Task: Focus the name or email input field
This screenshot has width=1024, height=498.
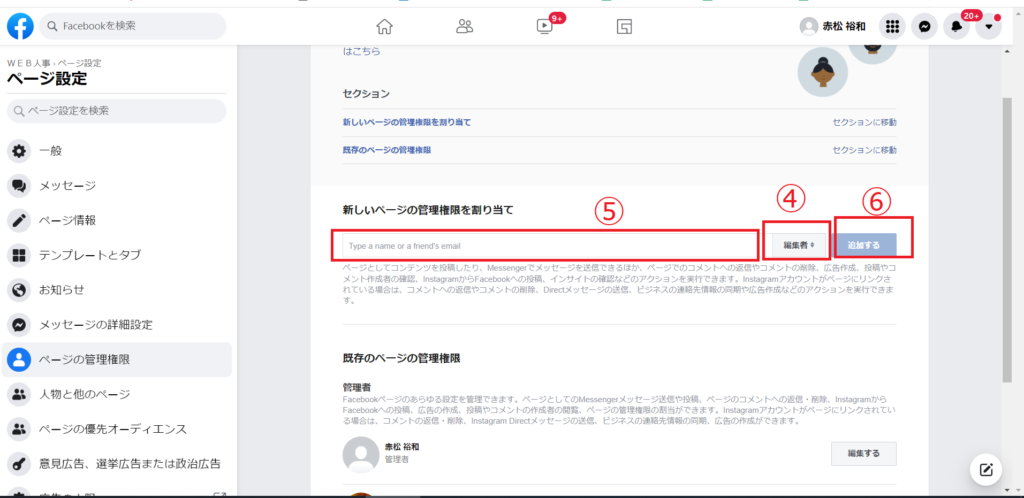Action: (x=548, y=245)
